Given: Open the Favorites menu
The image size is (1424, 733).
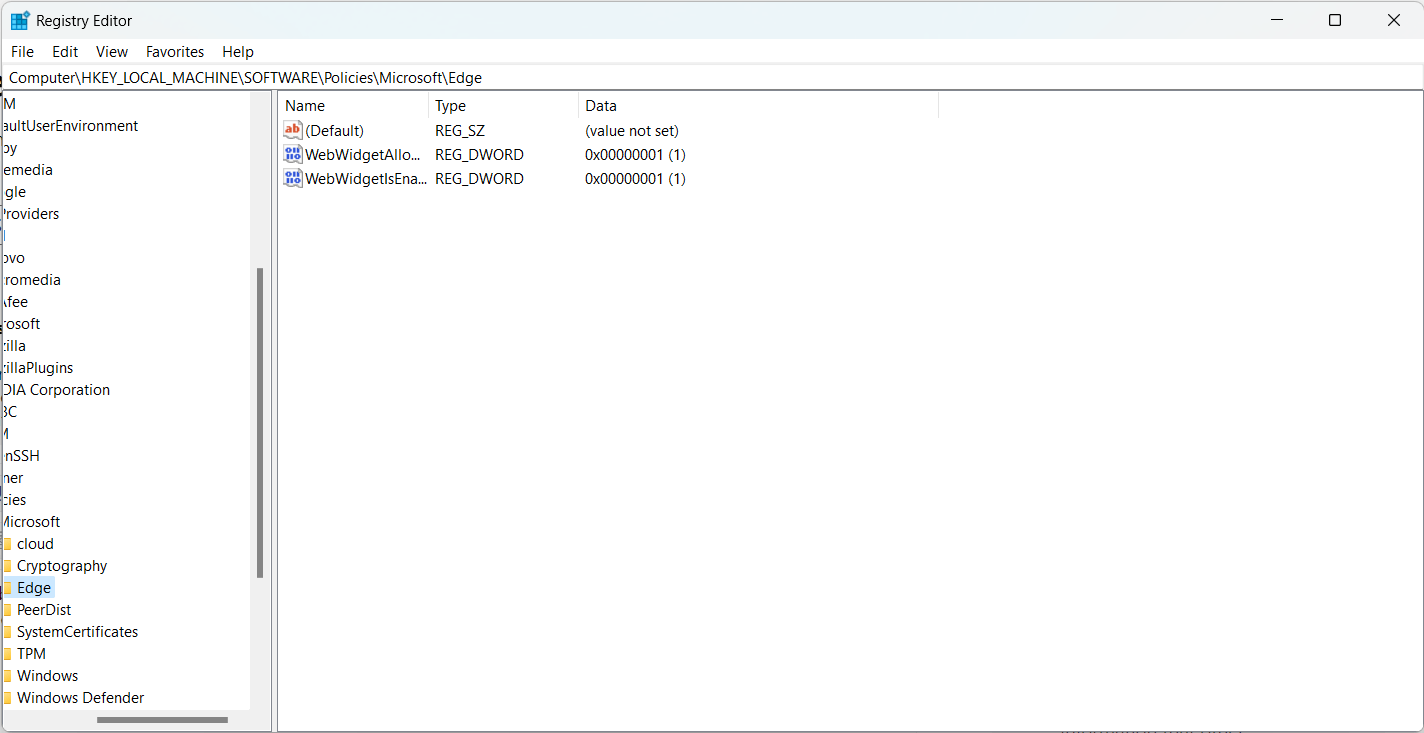Looking at the screenshot, I should point(175,52).
